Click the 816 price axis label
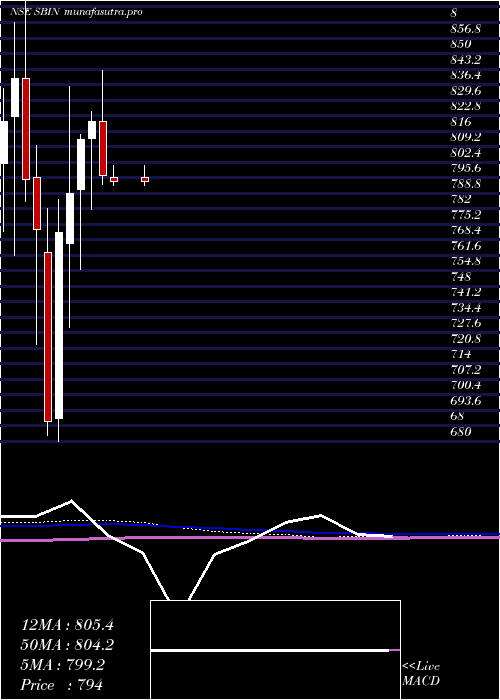 [x=461, y=121]
